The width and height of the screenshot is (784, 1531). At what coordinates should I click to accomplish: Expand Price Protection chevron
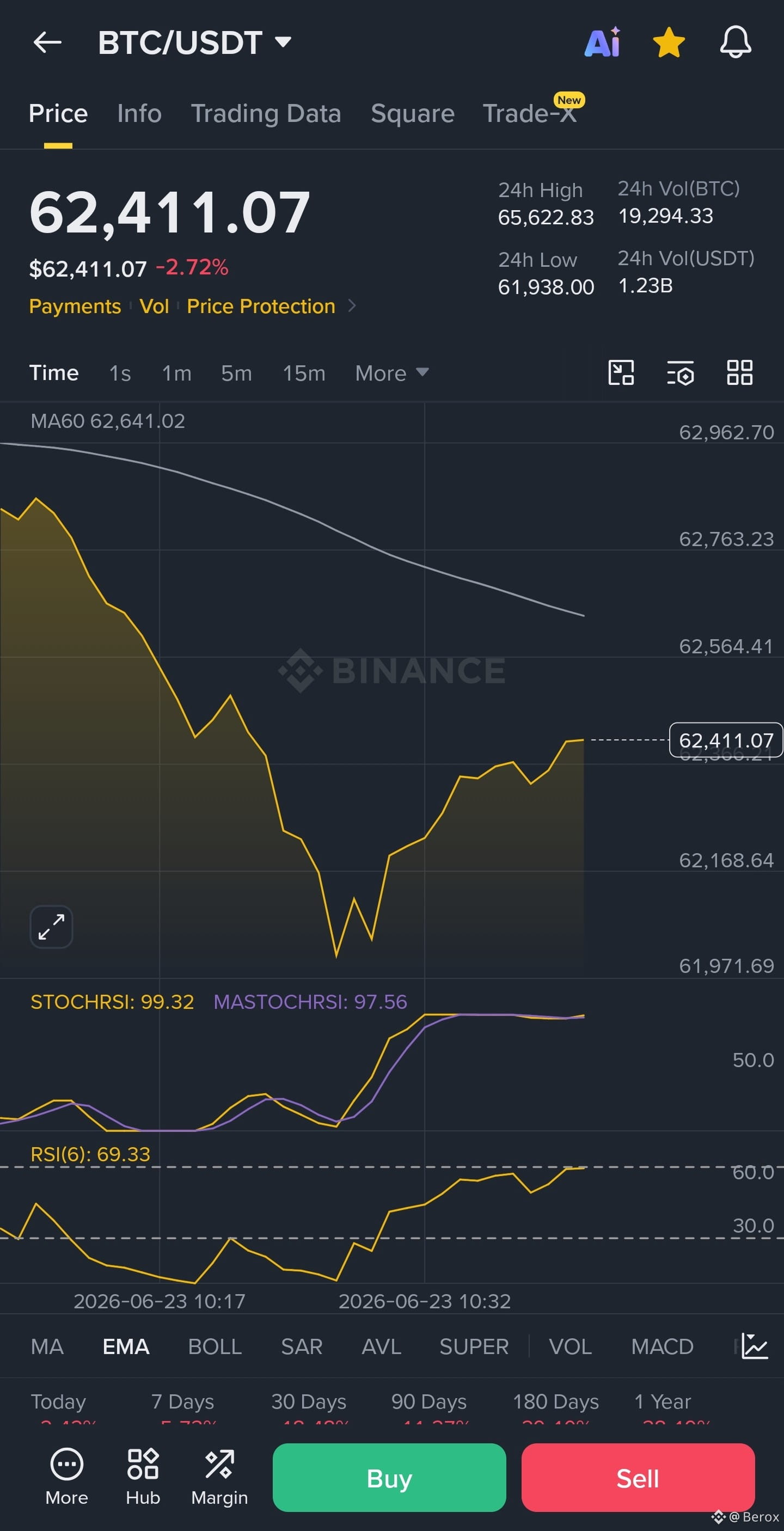[x=352, y=305]
